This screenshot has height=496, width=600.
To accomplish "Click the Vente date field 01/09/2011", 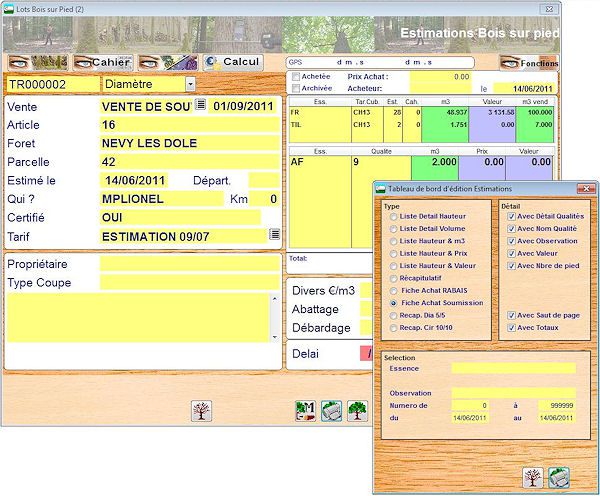I will click(243, 106).
